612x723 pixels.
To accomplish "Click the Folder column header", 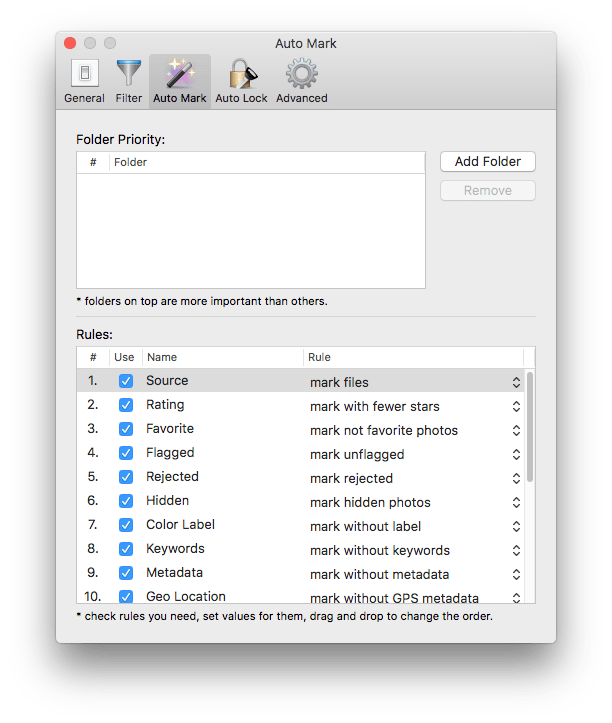I will [x=267, y=162].
